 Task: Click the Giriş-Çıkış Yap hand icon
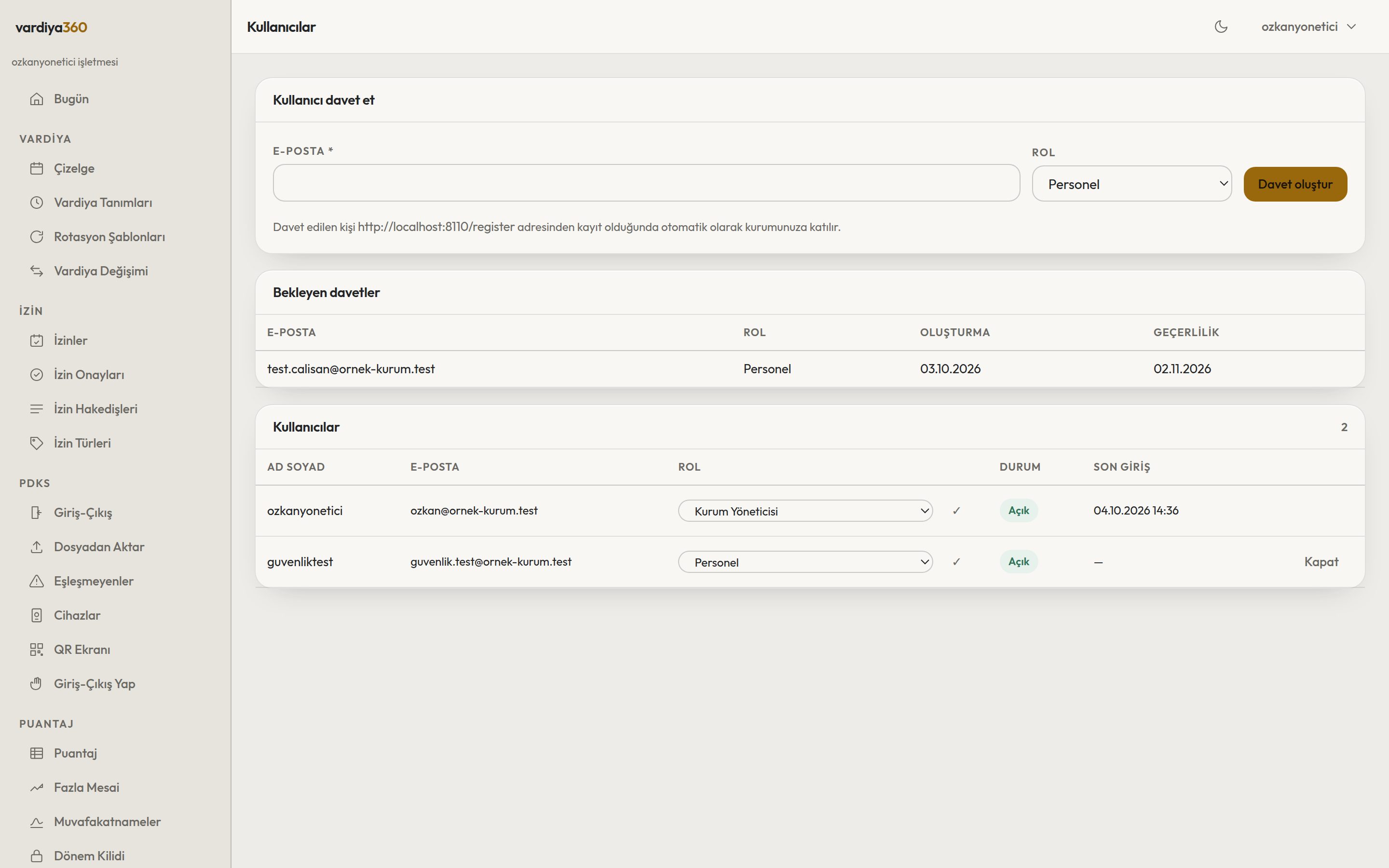coord(37,684)
